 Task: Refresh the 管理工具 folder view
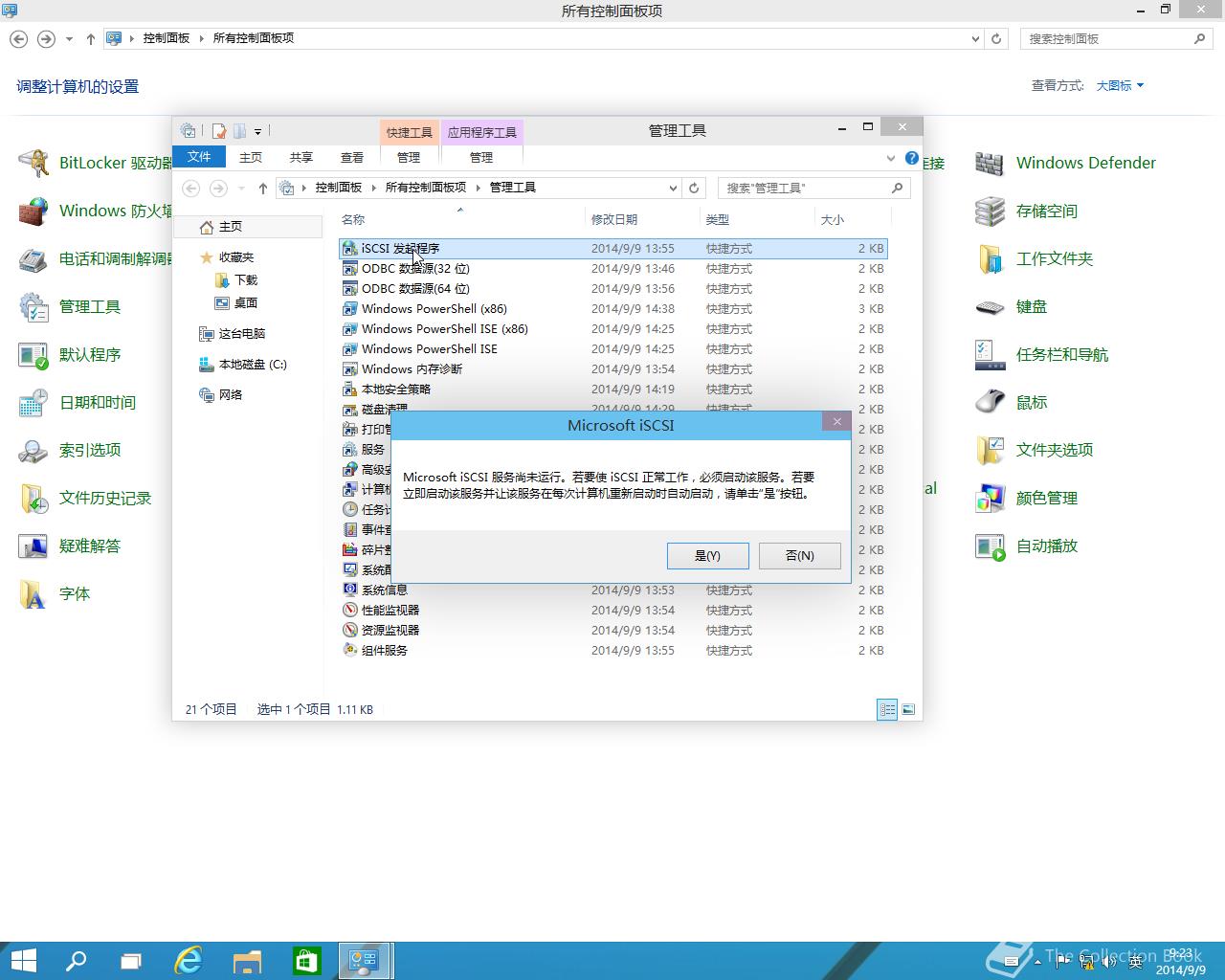pos(694,188)
